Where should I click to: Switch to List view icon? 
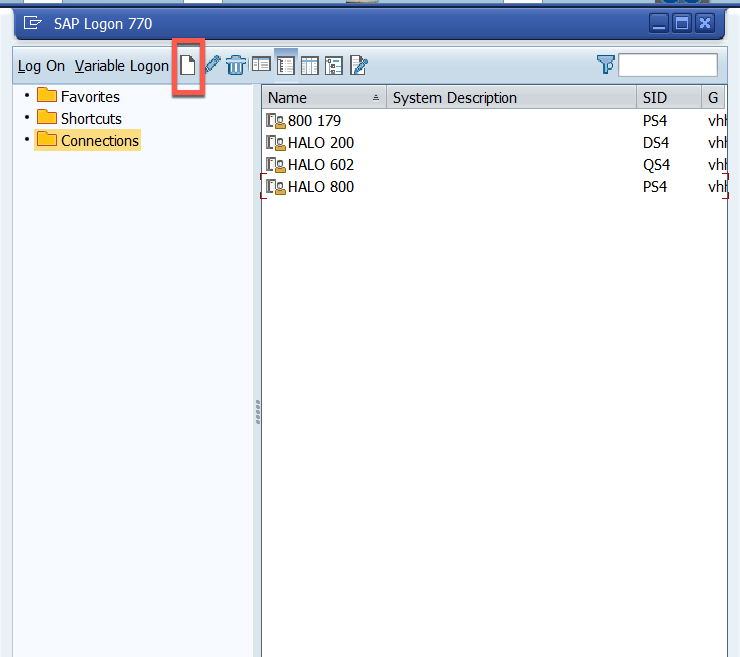pos(285,66)
